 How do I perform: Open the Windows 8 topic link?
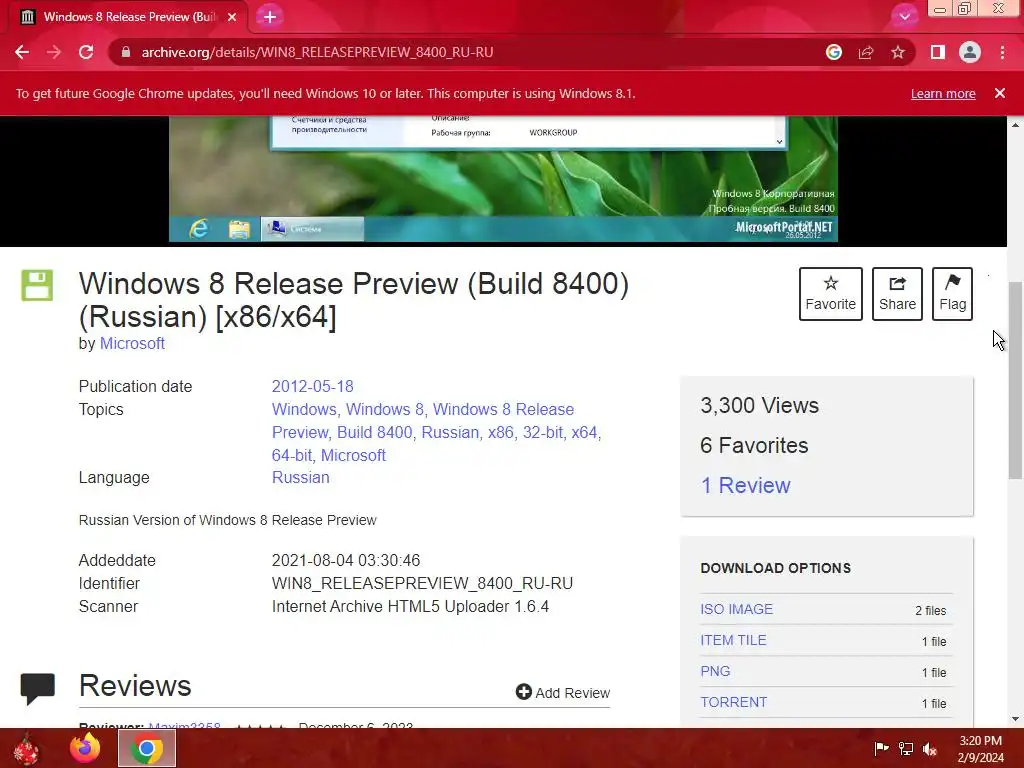[385, 409]
